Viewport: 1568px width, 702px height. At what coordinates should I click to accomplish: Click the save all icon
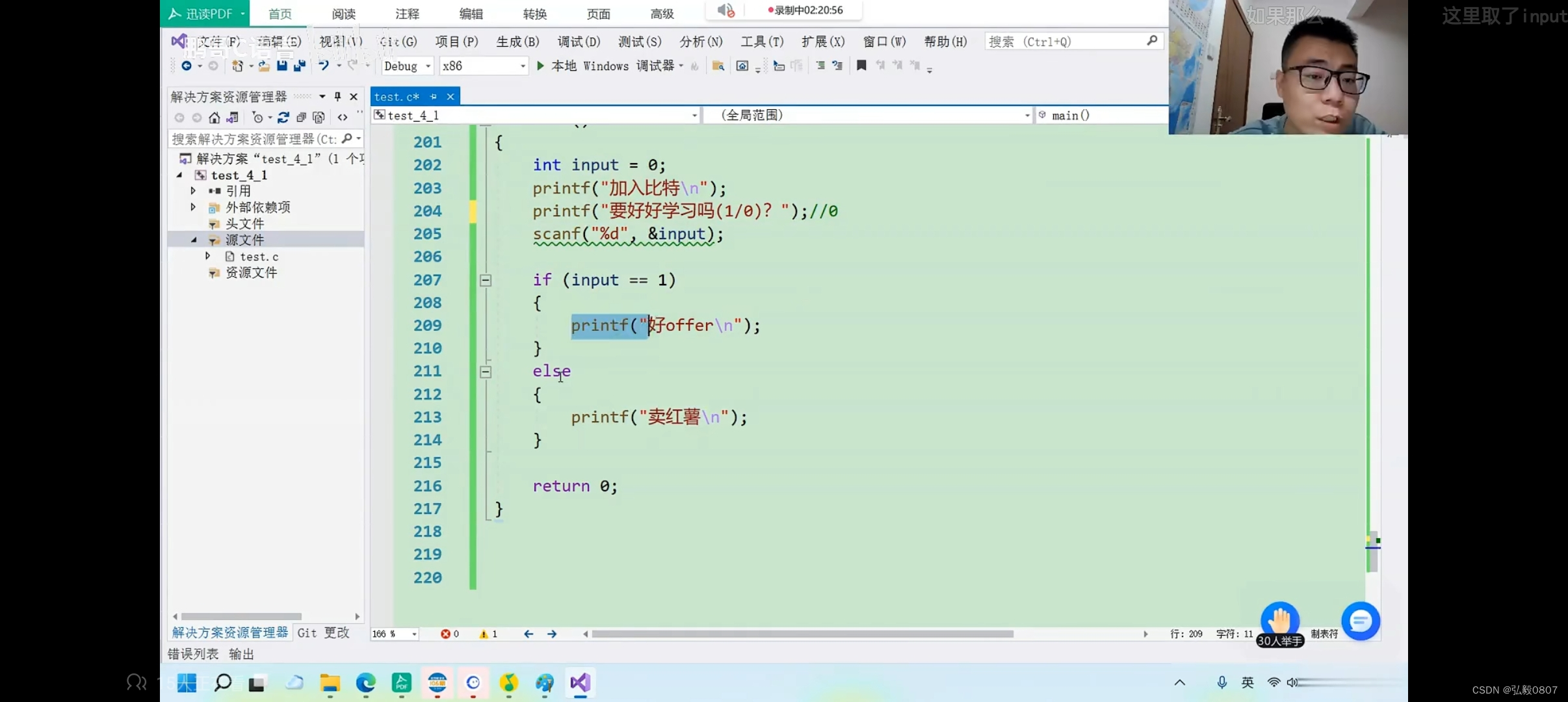pyautogui.click(x=300, y=66)
